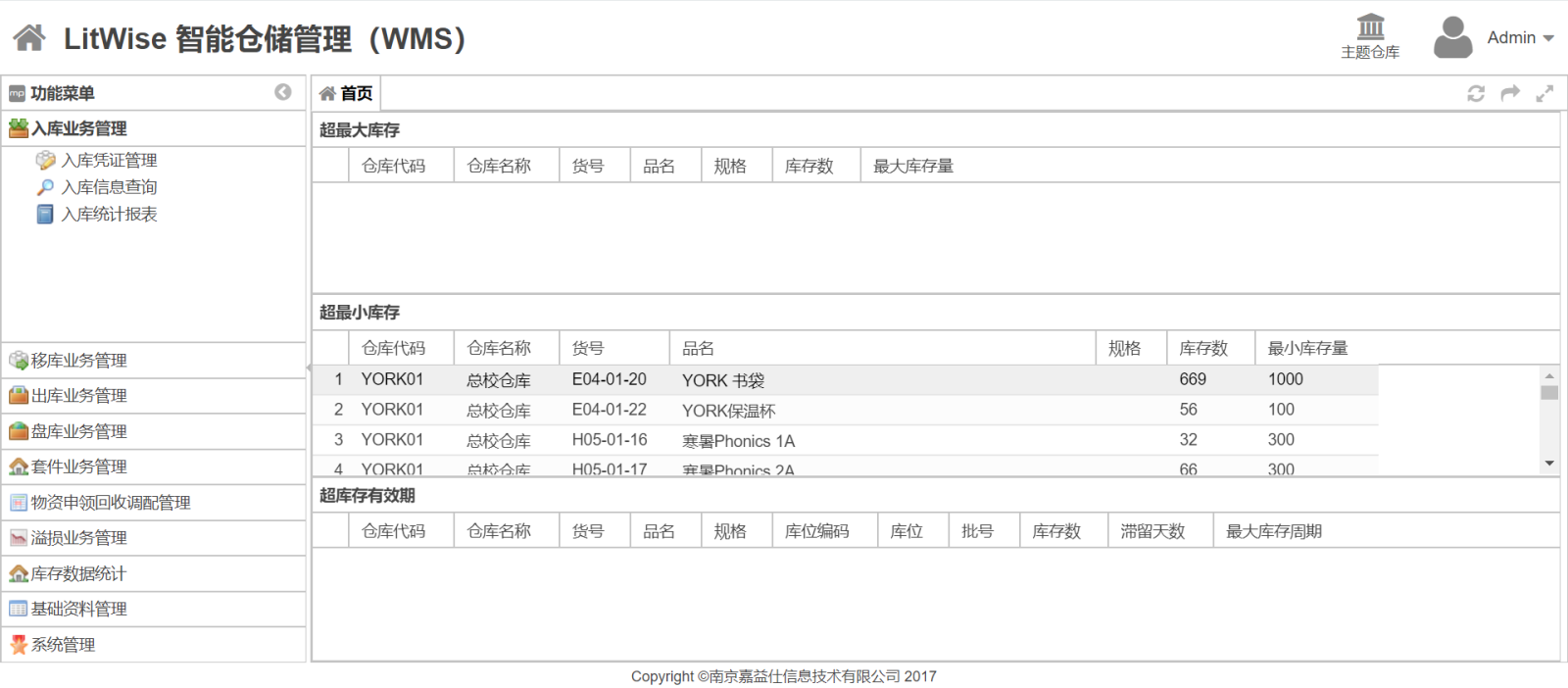Expand the 溢损业务管理 section
Viewport: 1568px width, 688px height.
pos(154,537)
